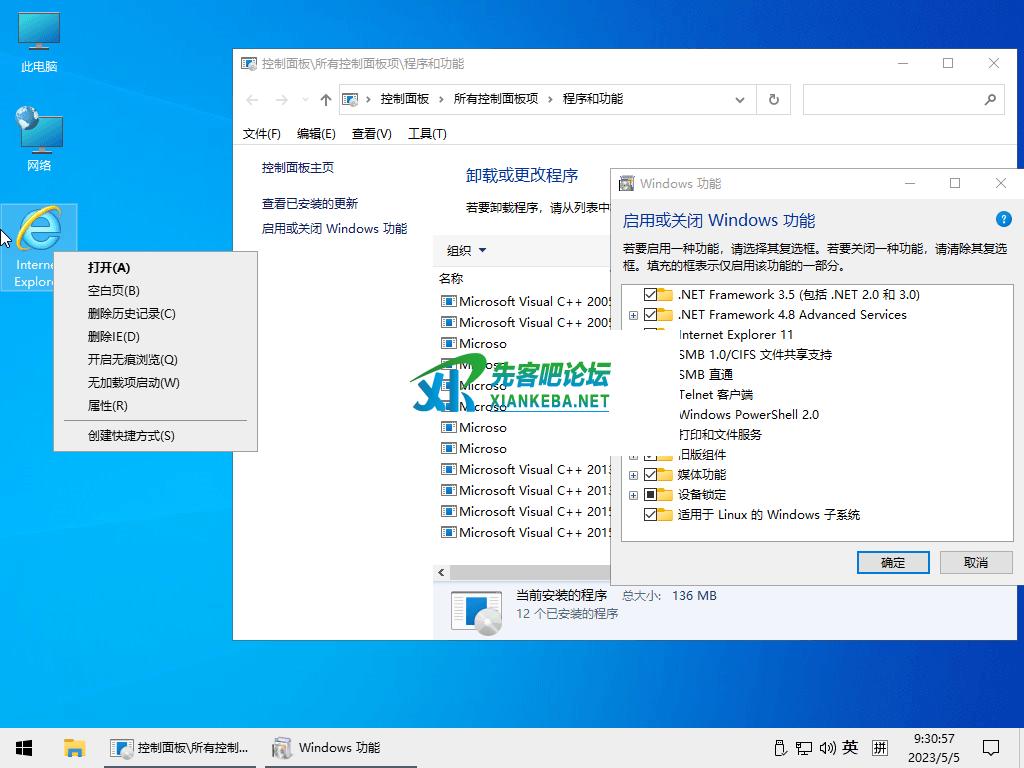Open the notification center icon in taskbar
1024x768 pixels.
(990, 747)
